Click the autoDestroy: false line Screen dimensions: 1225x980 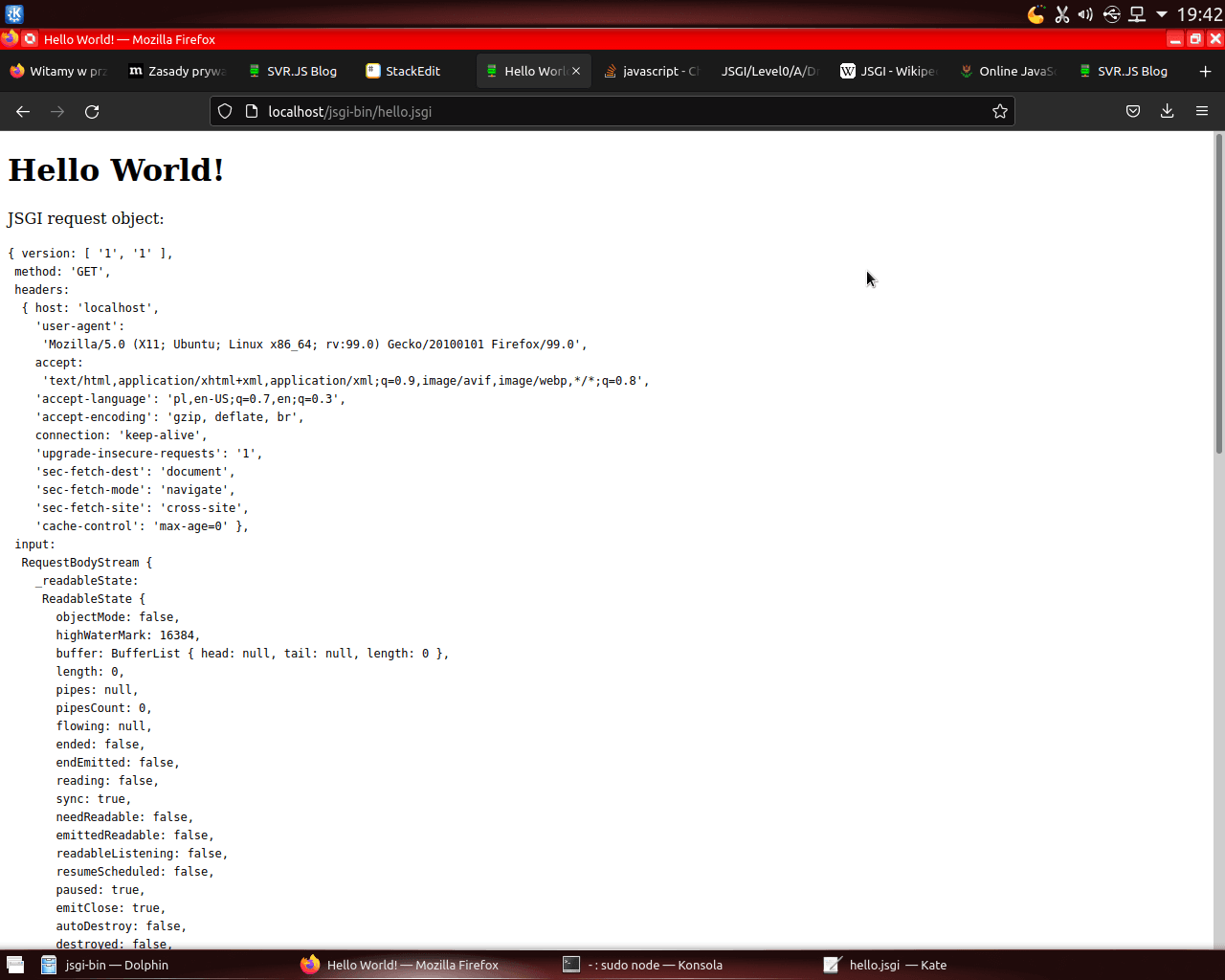point(122,926)
